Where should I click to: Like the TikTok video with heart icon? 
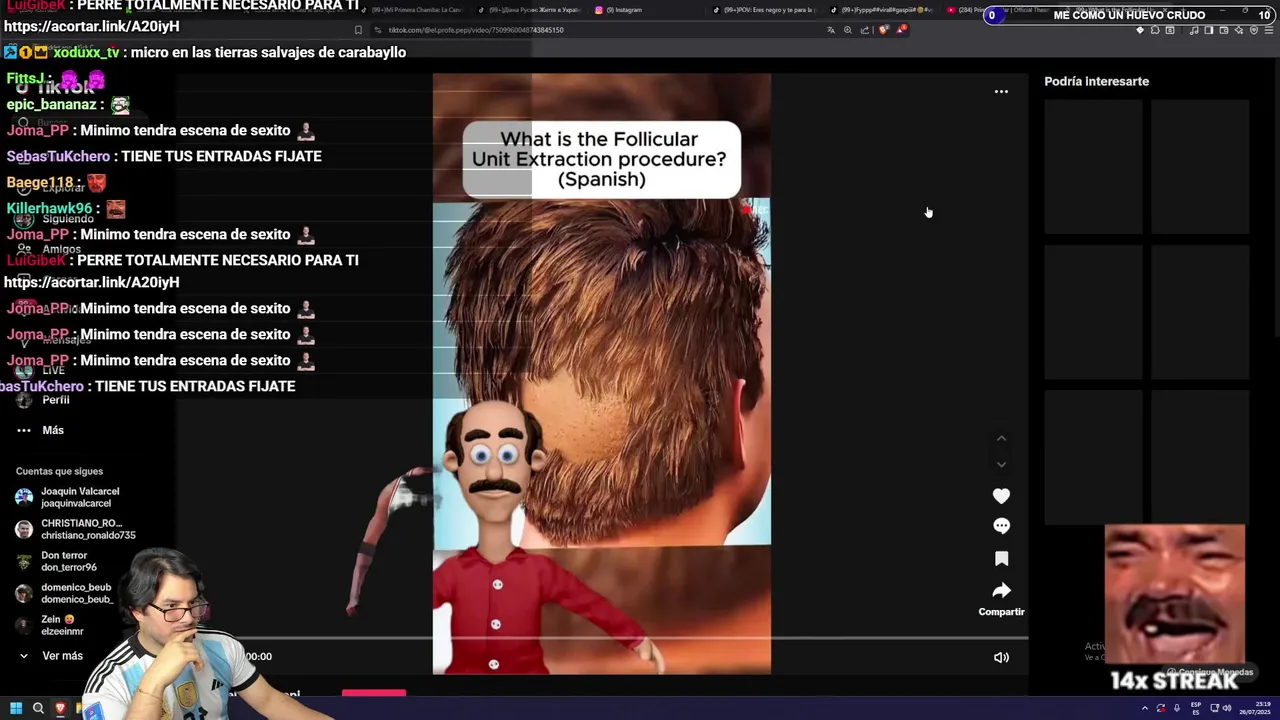pos(1001,496)
